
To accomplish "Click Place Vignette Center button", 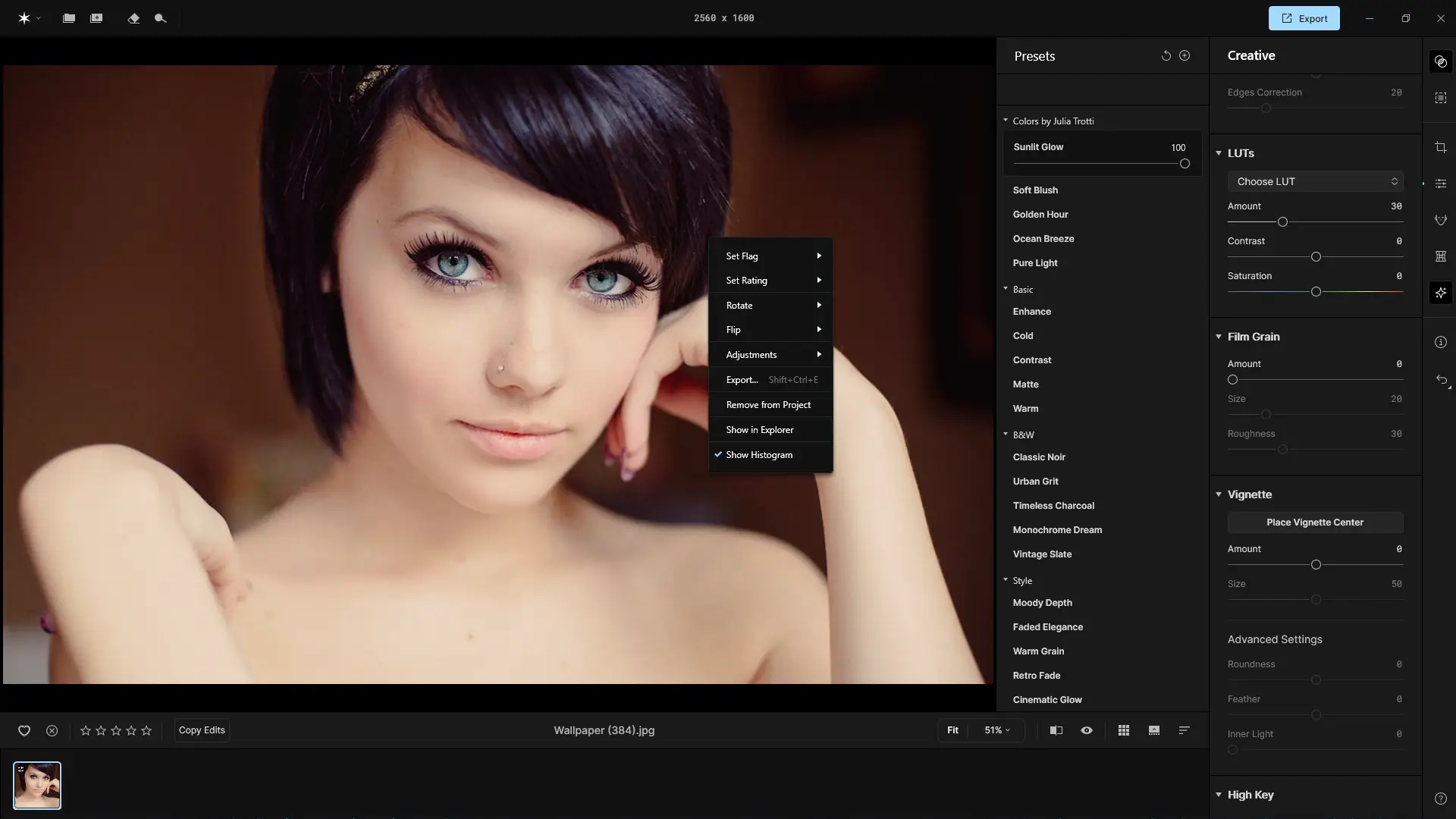I will 1315,522.
